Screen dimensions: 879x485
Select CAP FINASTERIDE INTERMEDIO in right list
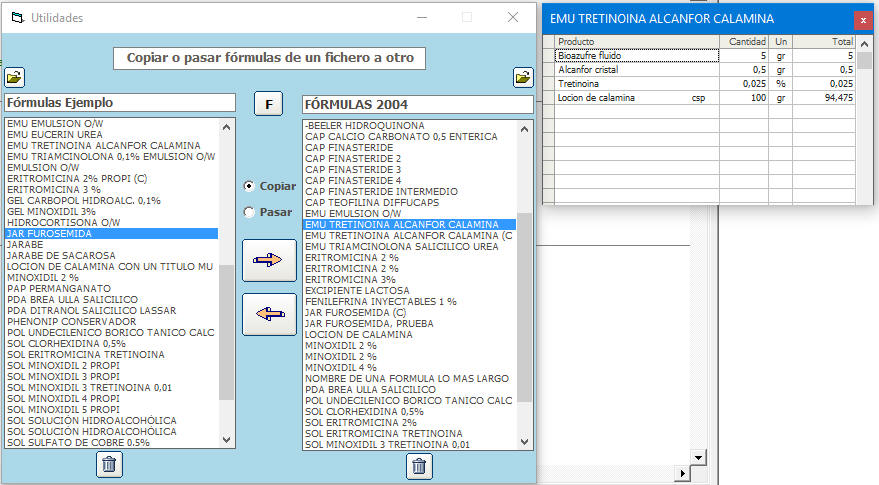[x=409, y=192]
